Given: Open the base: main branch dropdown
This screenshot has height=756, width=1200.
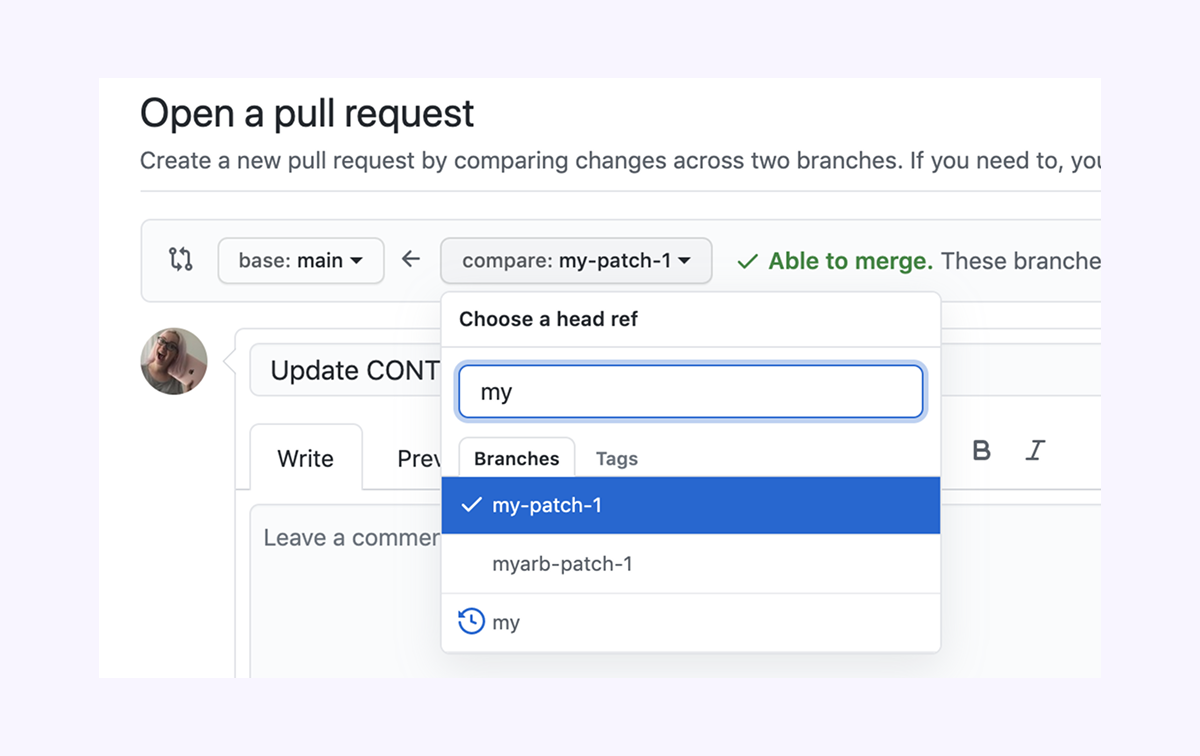Looking at the screenshot, I should coord(301,261).
